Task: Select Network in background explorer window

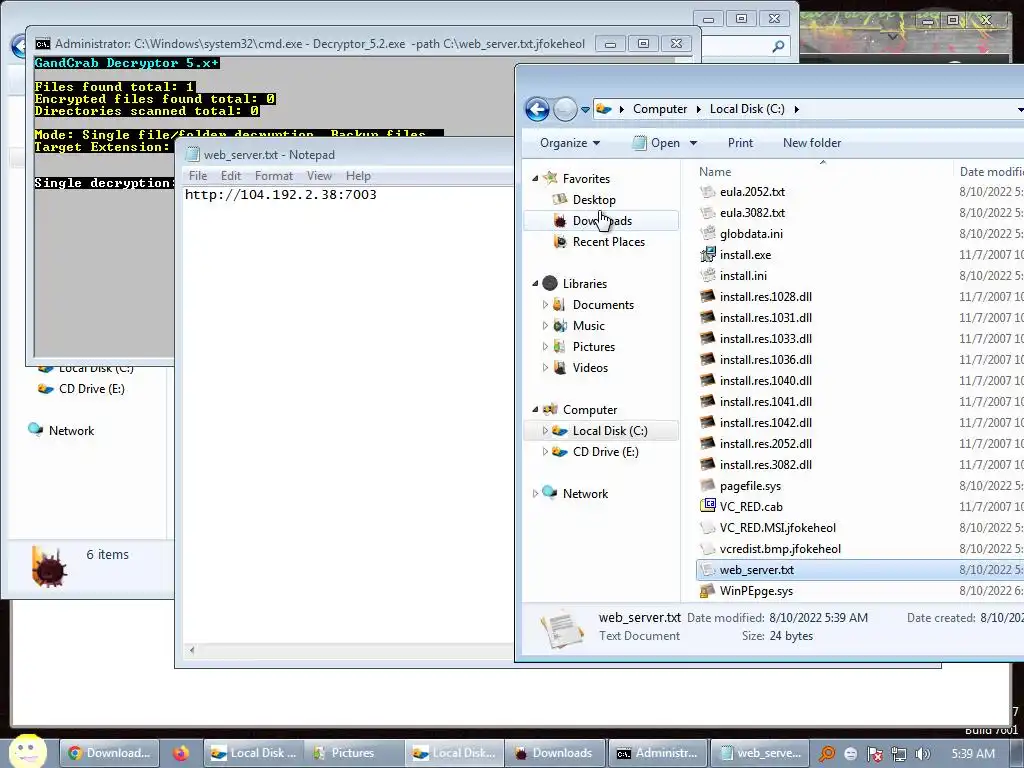Action: tap(71, 431)
